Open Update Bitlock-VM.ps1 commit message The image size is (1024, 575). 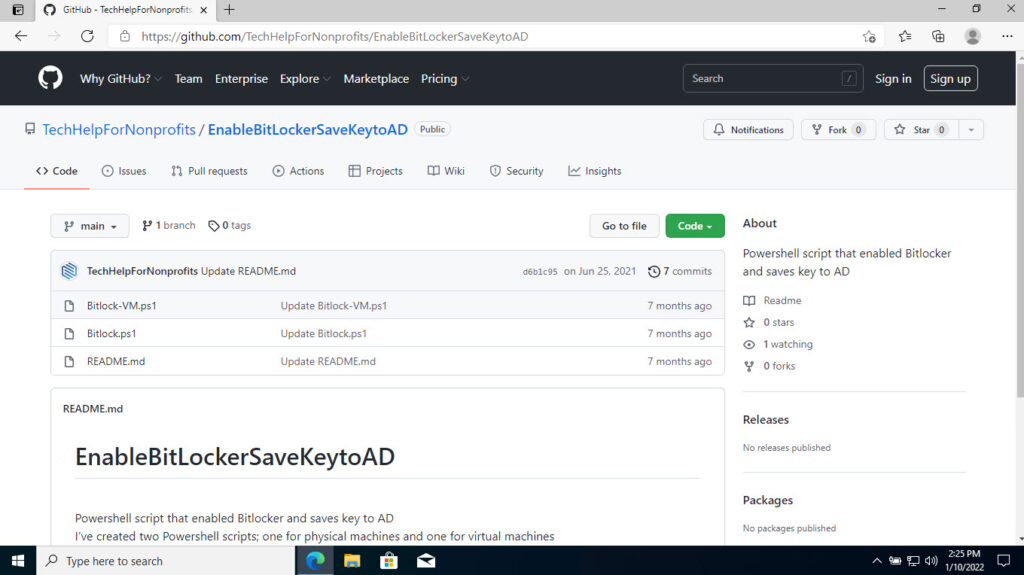coord(334,306)
